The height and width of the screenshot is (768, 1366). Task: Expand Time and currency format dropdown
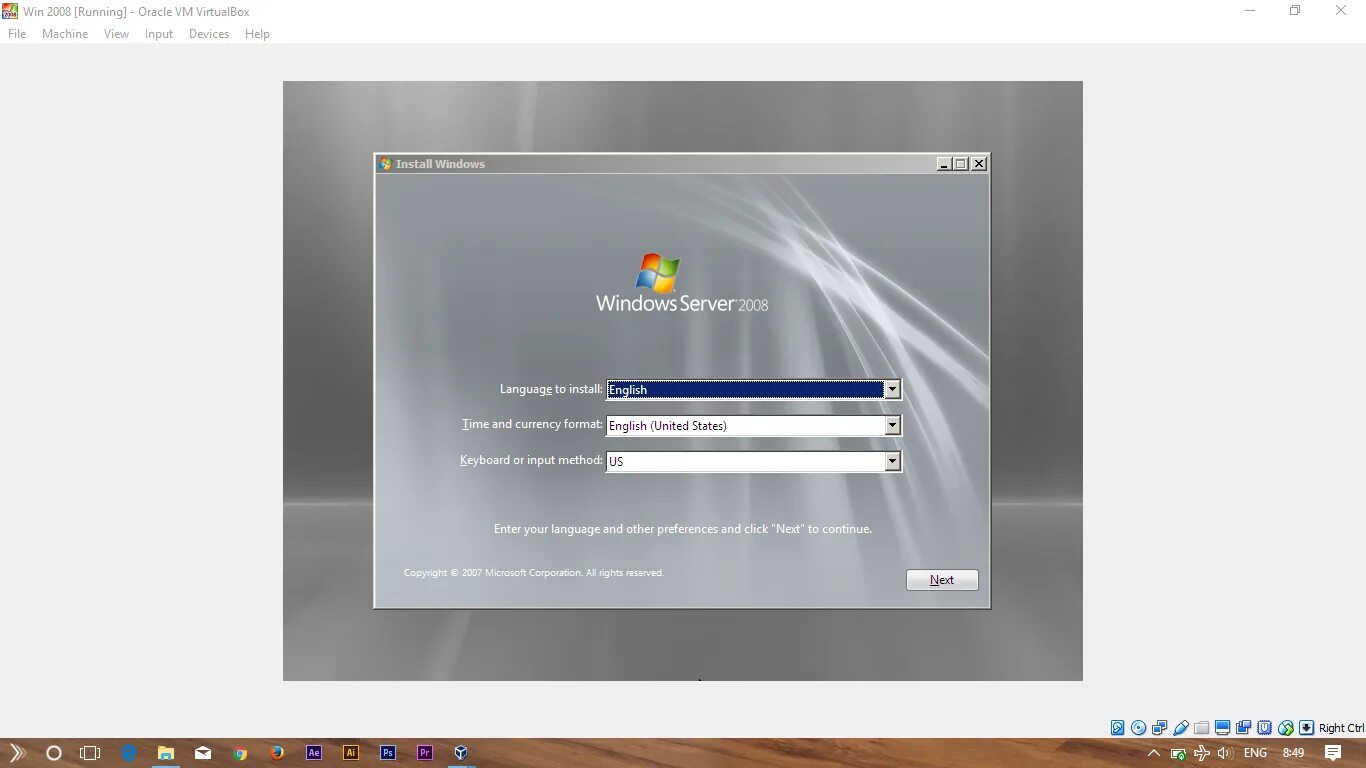click(x=892, y=426)
